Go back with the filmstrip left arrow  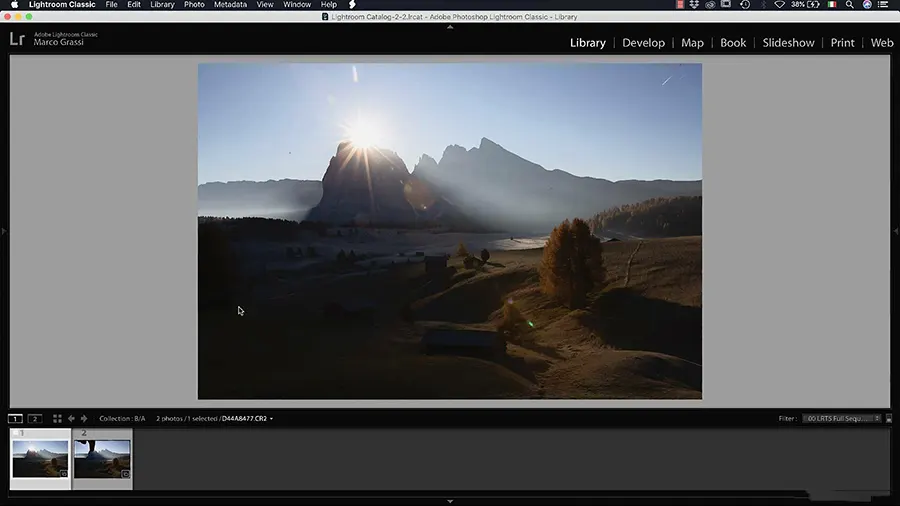click(71, 418)
